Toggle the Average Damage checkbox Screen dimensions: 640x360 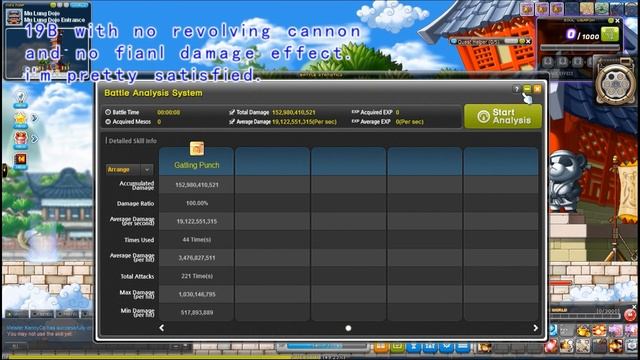(232, 122)
